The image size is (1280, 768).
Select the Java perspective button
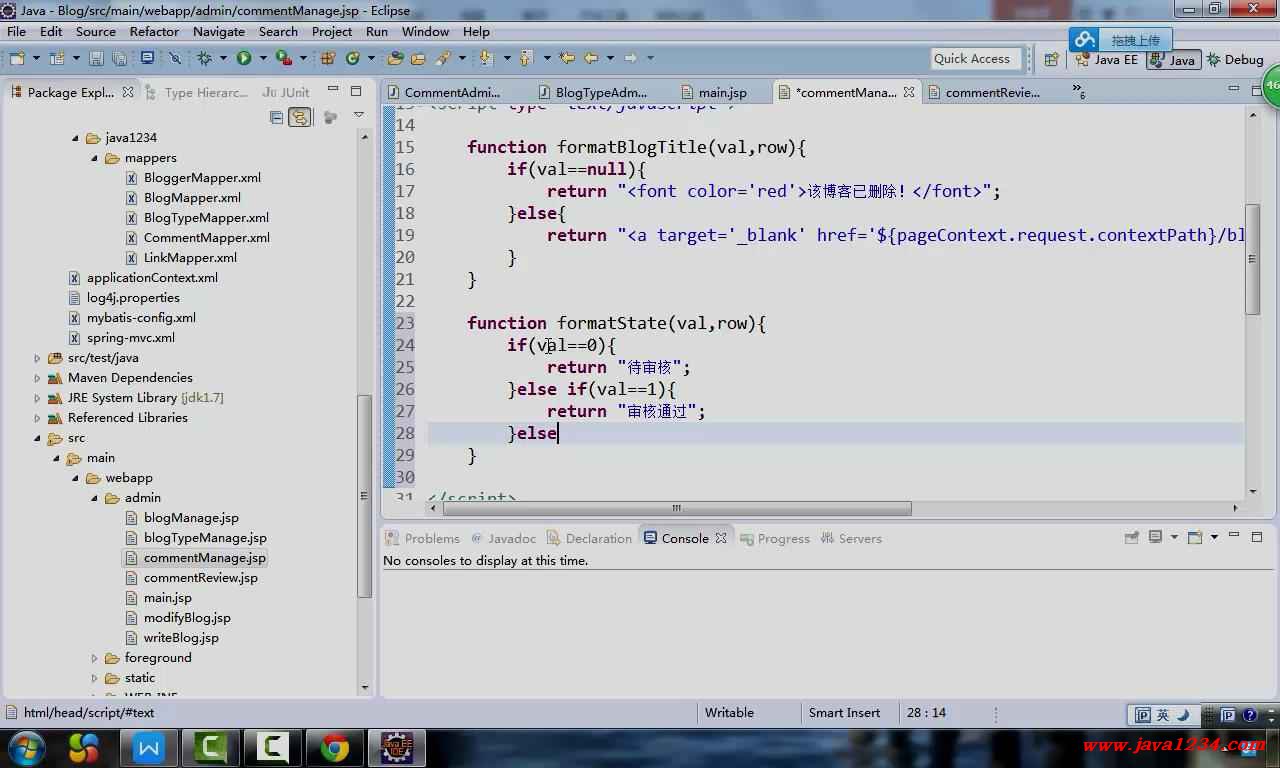tap(1172, 60)
